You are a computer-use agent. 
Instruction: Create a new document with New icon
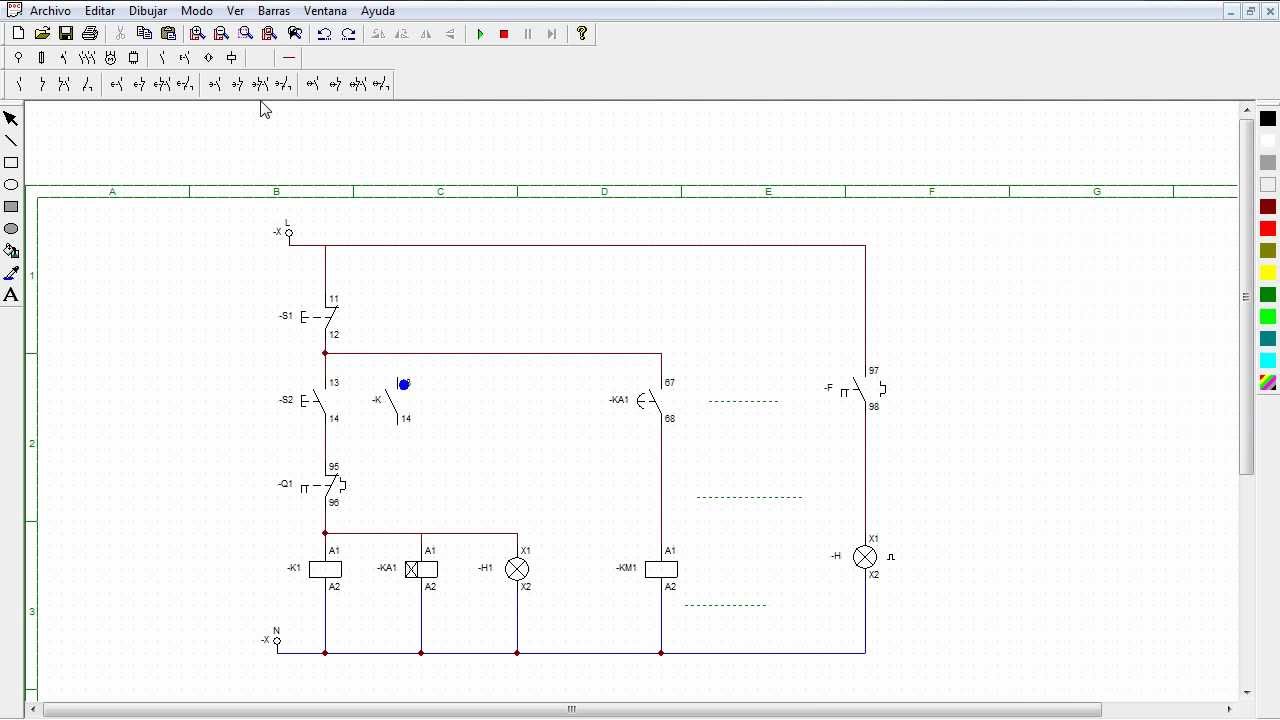[18, 34]
